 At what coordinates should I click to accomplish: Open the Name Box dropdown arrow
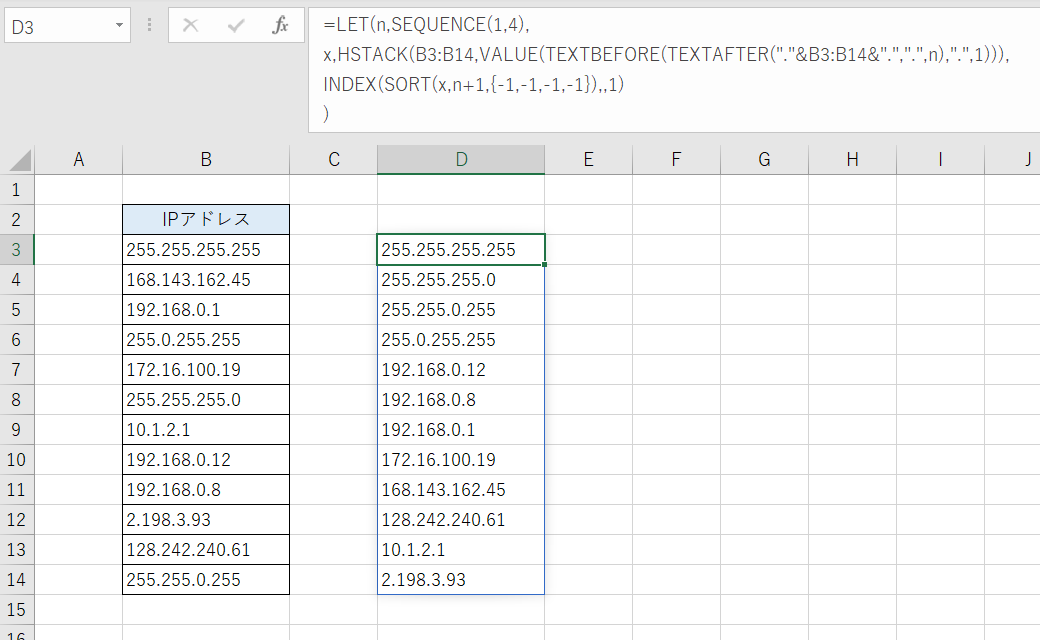[x=120, y=25]
